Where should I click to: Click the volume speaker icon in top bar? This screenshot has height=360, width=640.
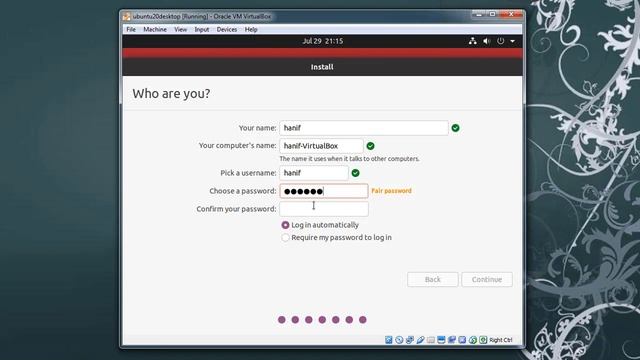click(x=487, y=41)
